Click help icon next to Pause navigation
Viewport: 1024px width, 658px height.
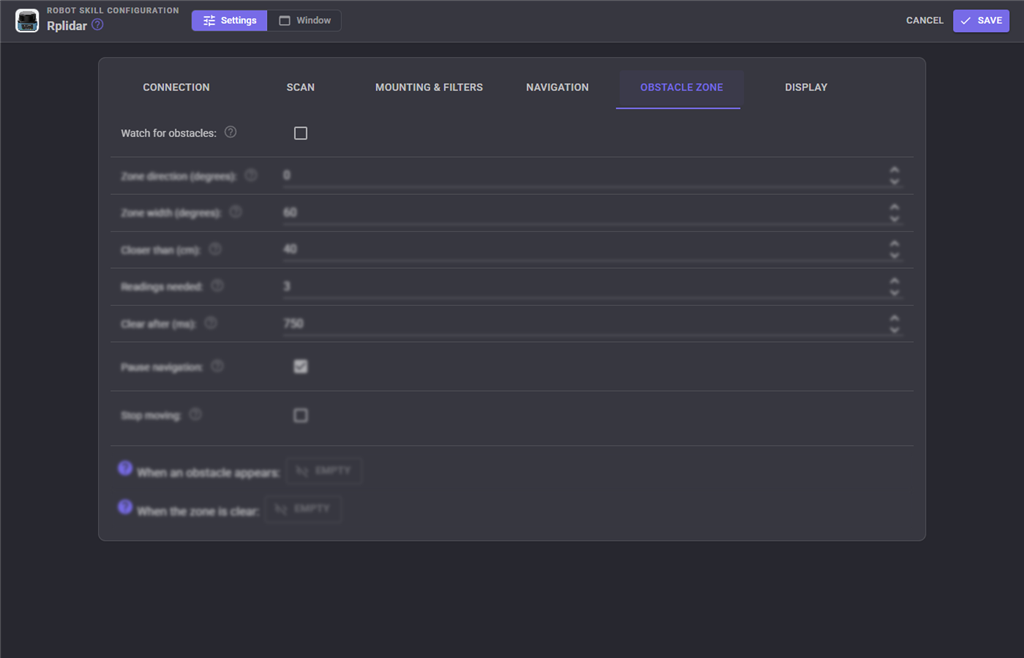[x=217, y=366]
